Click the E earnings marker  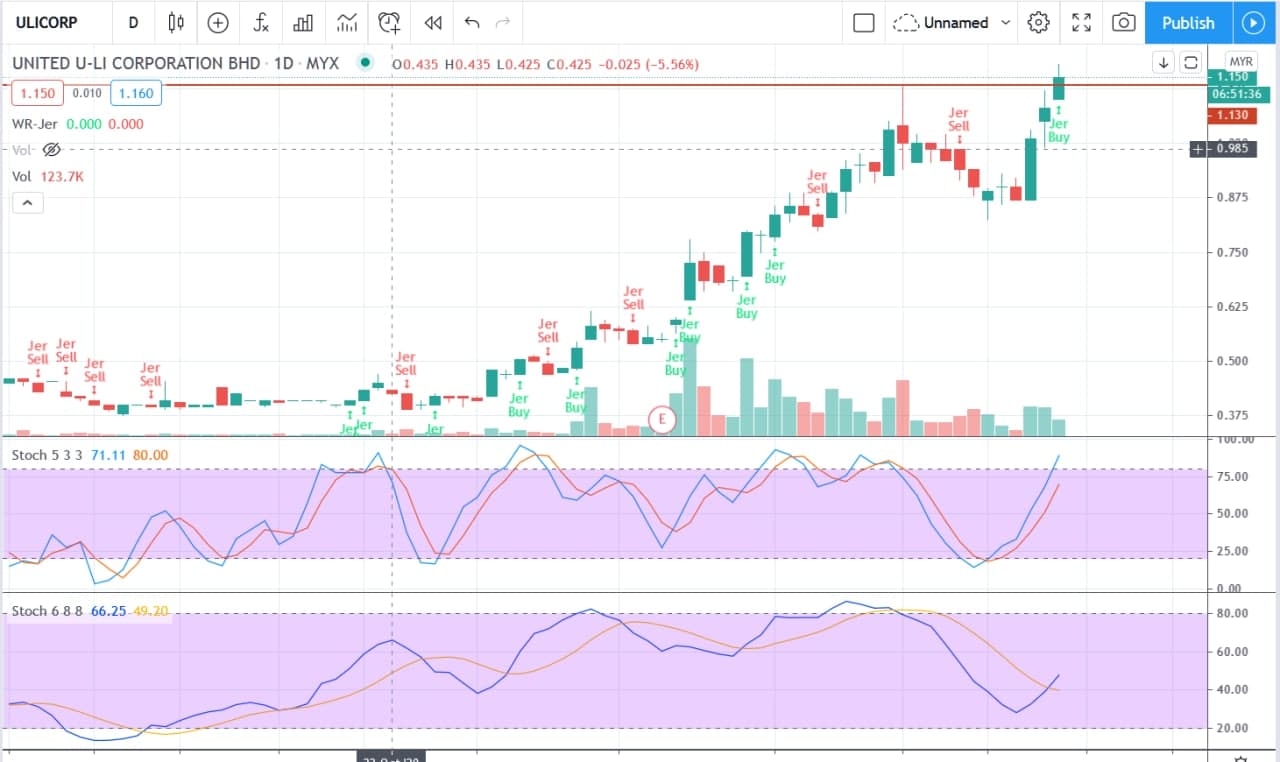point(662,419)
